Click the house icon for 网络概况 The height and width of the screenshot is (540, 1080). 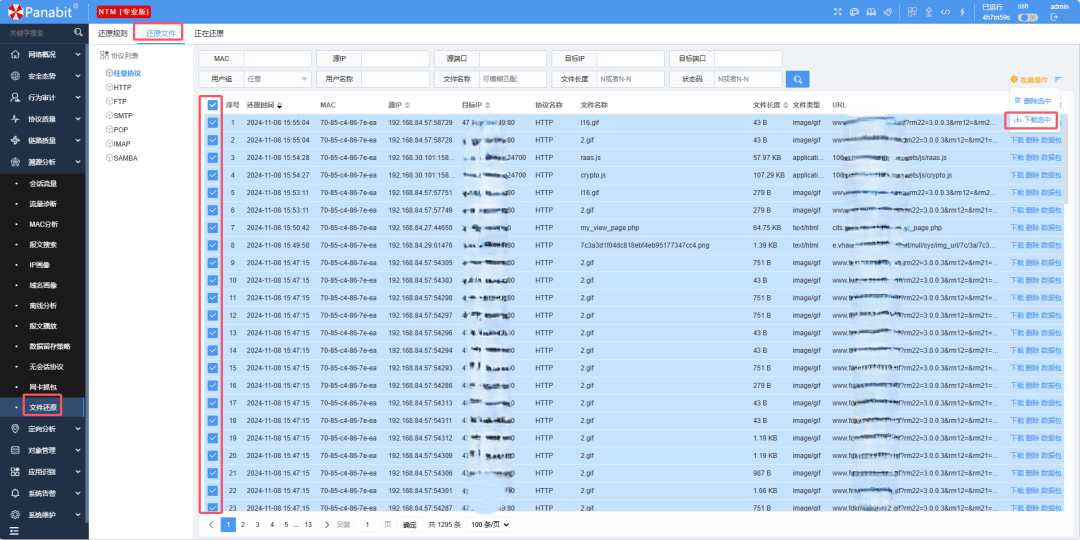pyautogui.click(x=16, y=54)
